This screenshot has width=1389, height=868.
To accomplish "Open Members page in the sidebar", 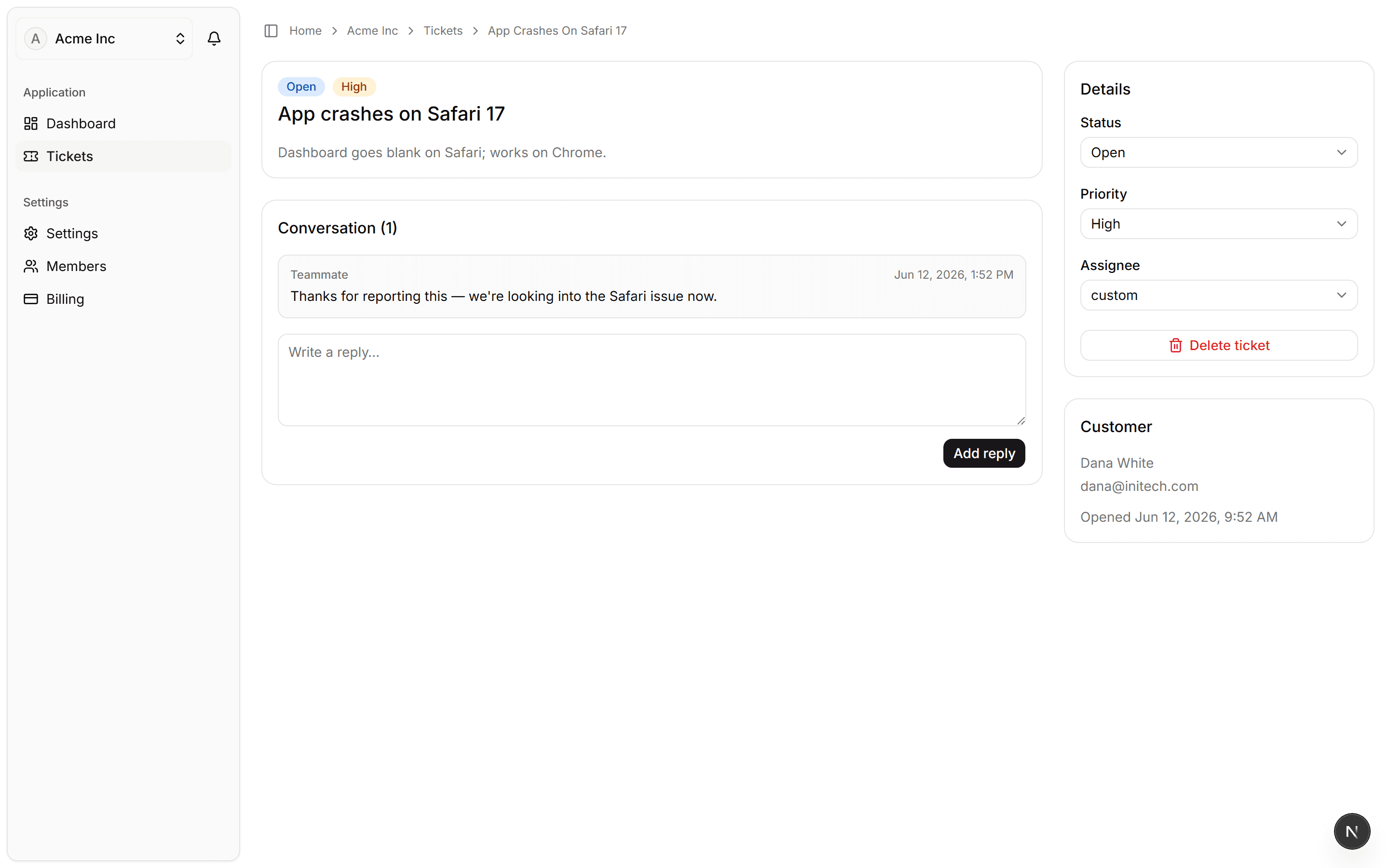I will click(x=123, y=266).
